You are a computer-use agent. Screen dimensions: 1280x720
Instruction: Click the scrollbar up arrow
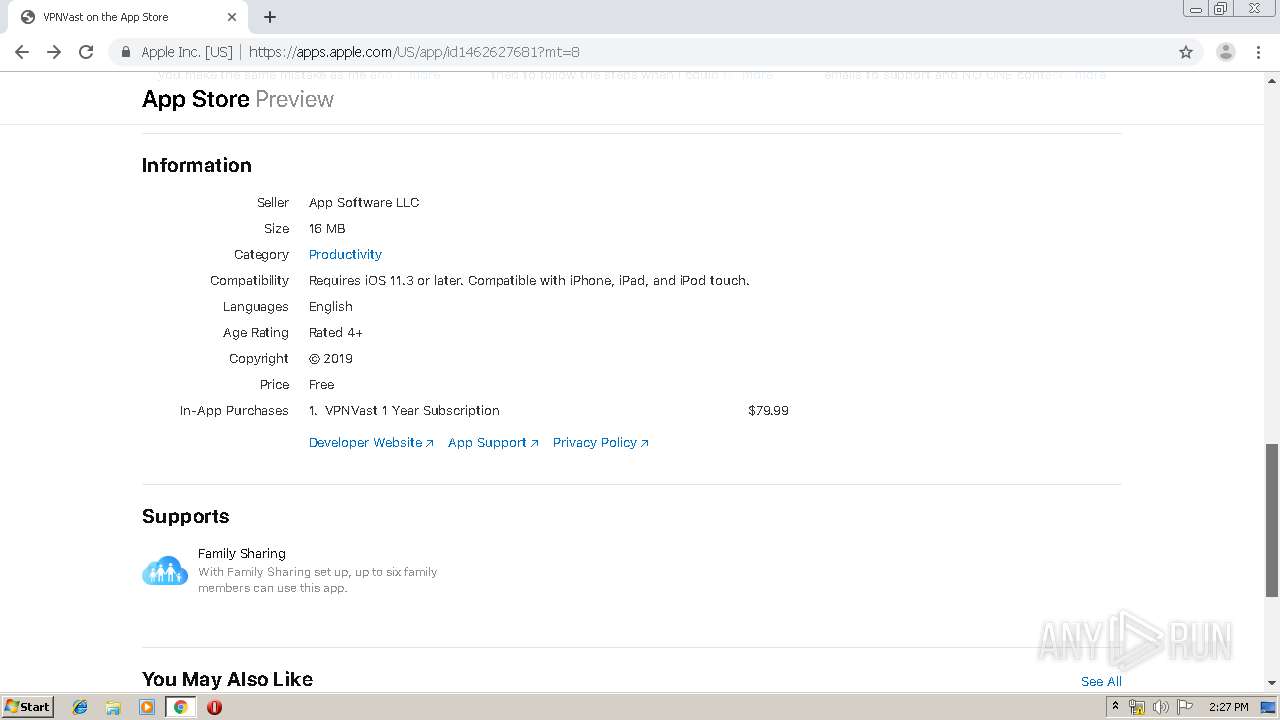[1272, 80]
